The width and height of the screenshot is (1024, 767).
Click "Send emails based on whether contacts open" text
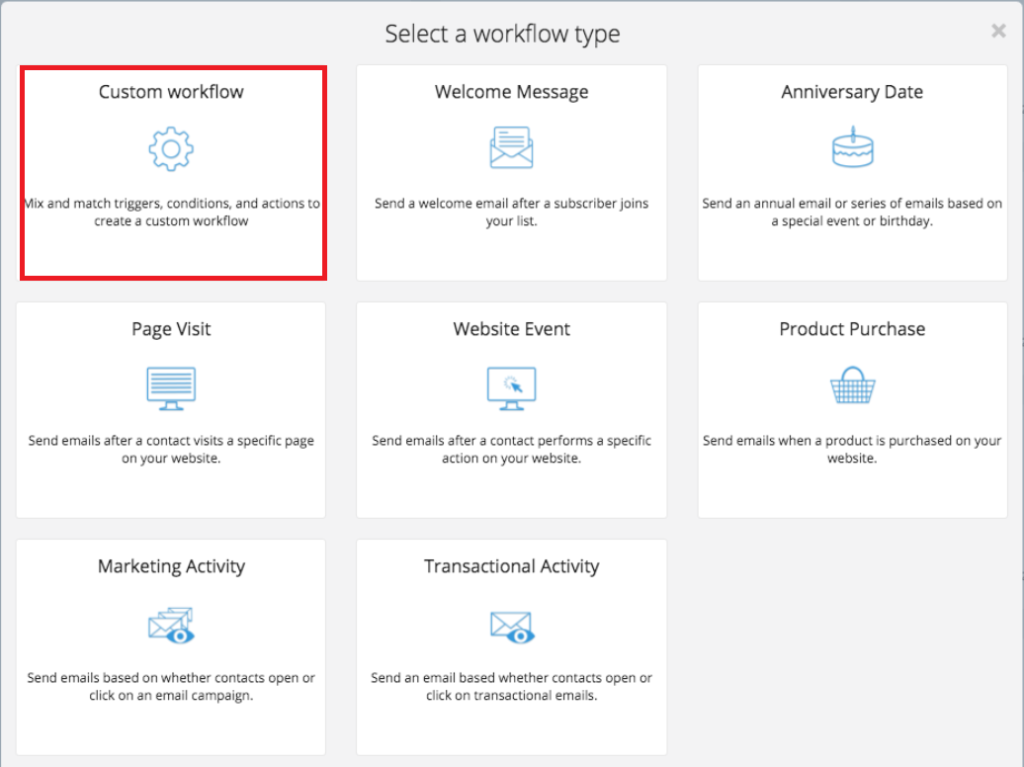tap(171, 686)
